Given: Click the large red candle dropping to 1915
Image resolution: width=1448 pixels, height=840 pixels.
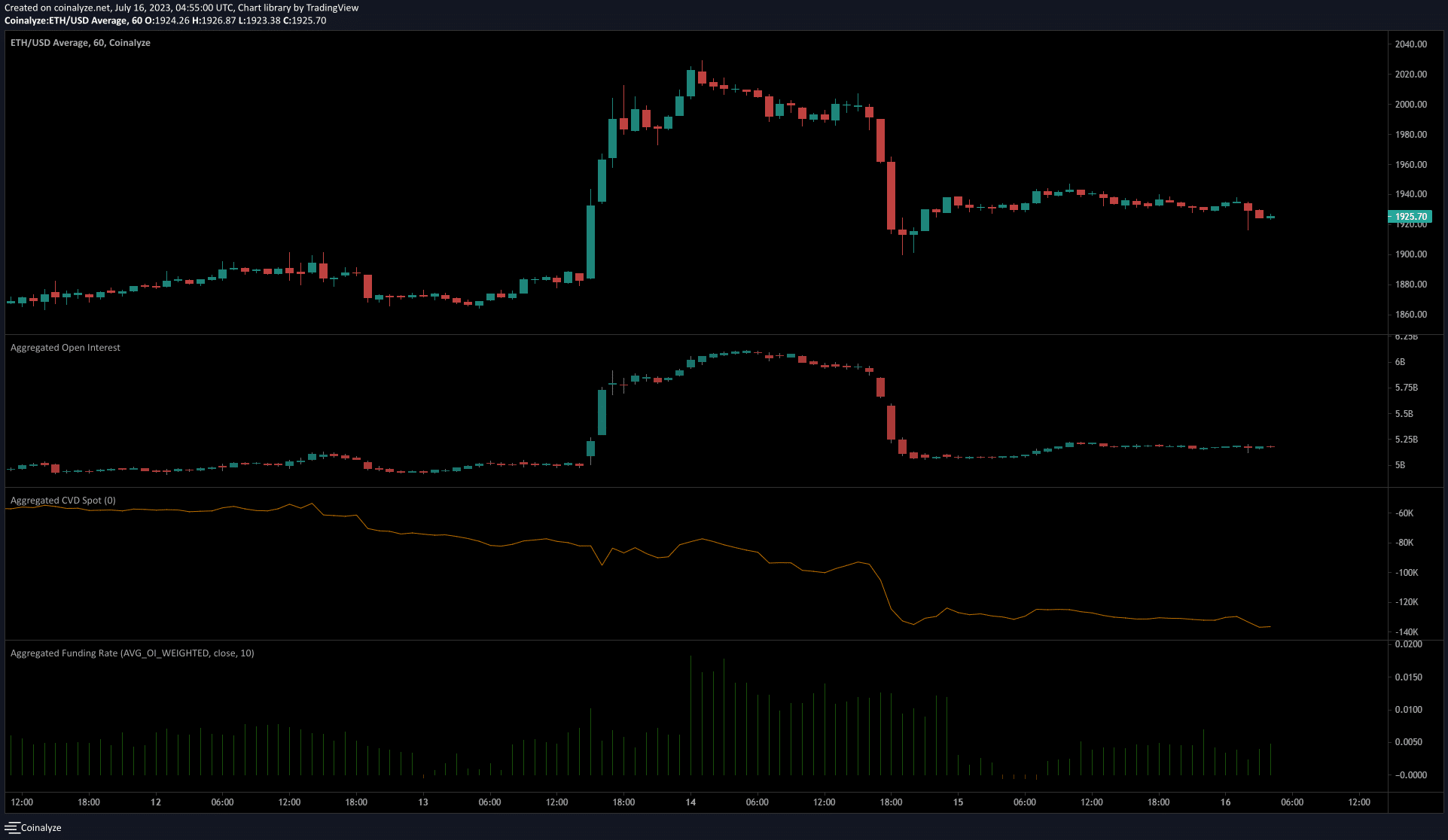Looking at the screenshot, I should pyautogui.click(x=891, y=196).
